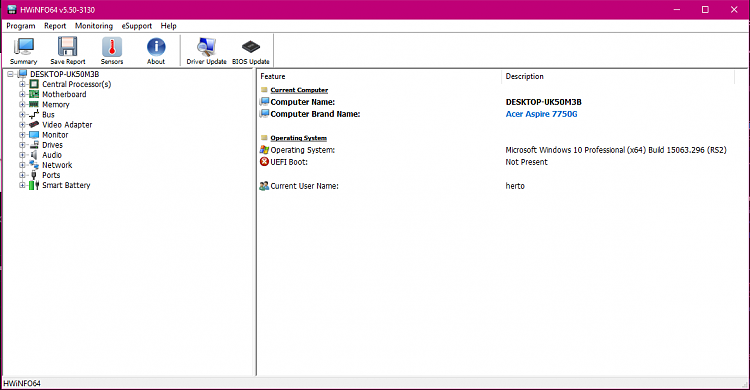Click the Current User Name people icon
This screenshot has height=390, width=750.
(x=264, y=186)
